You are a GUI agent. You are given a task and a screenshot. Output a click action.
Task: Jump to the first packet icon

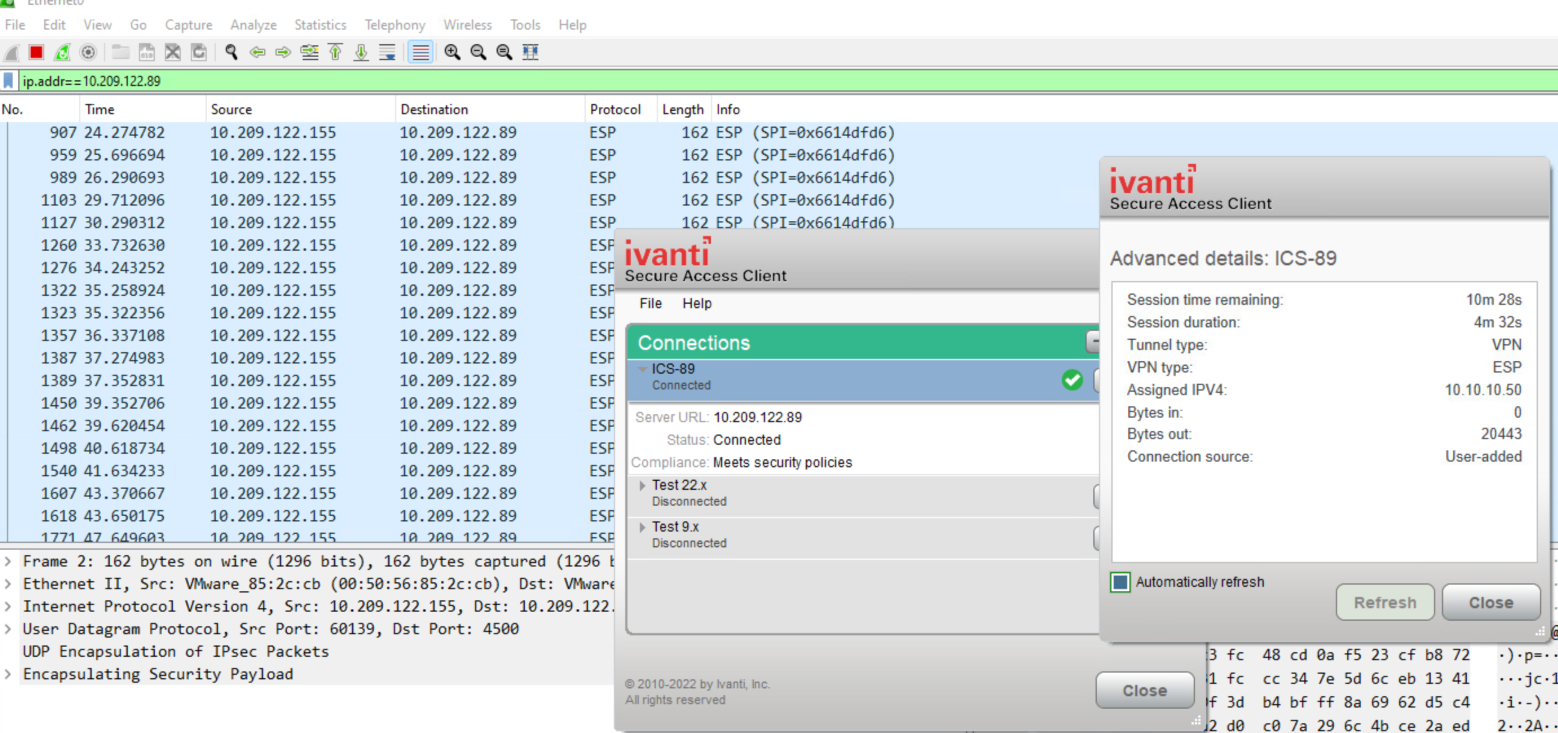click(335, 53)
